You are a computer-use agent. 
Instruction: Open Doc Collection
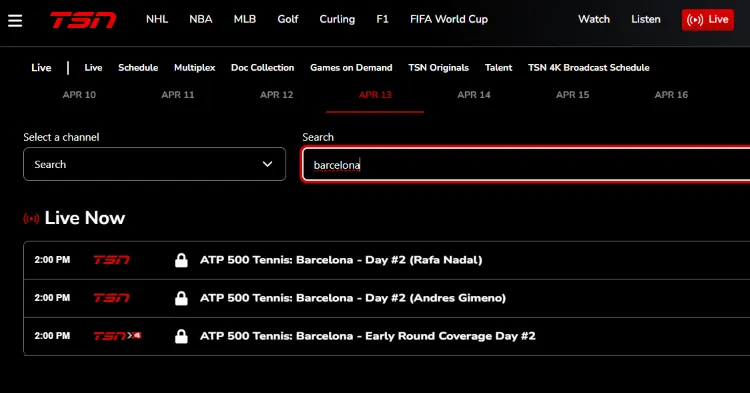coord(263,68)
